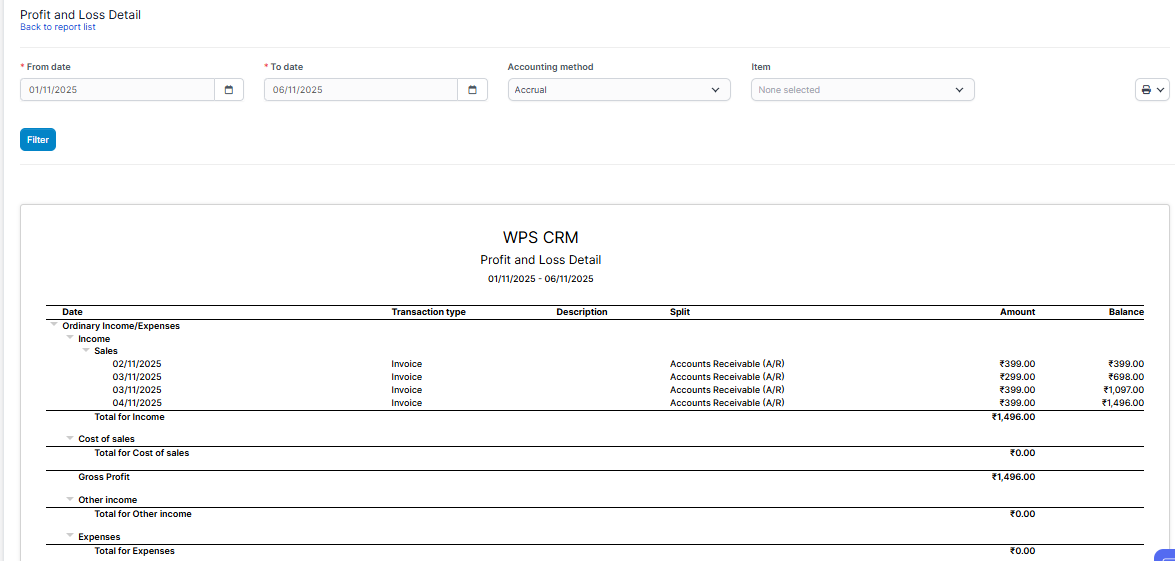Click the Total for Income amount ₹1,496.00
The image size is (1175, 561).
click(x=1013, y=417)
